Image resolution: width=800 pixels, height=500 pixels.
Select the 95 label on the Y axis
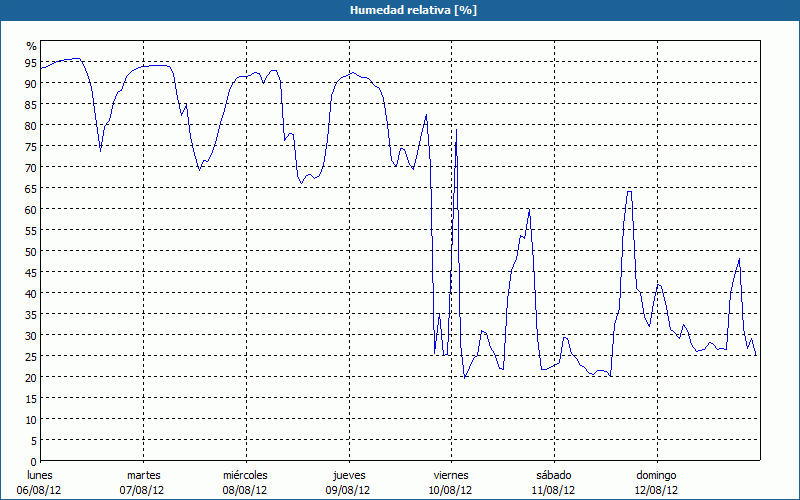(31, 63)
